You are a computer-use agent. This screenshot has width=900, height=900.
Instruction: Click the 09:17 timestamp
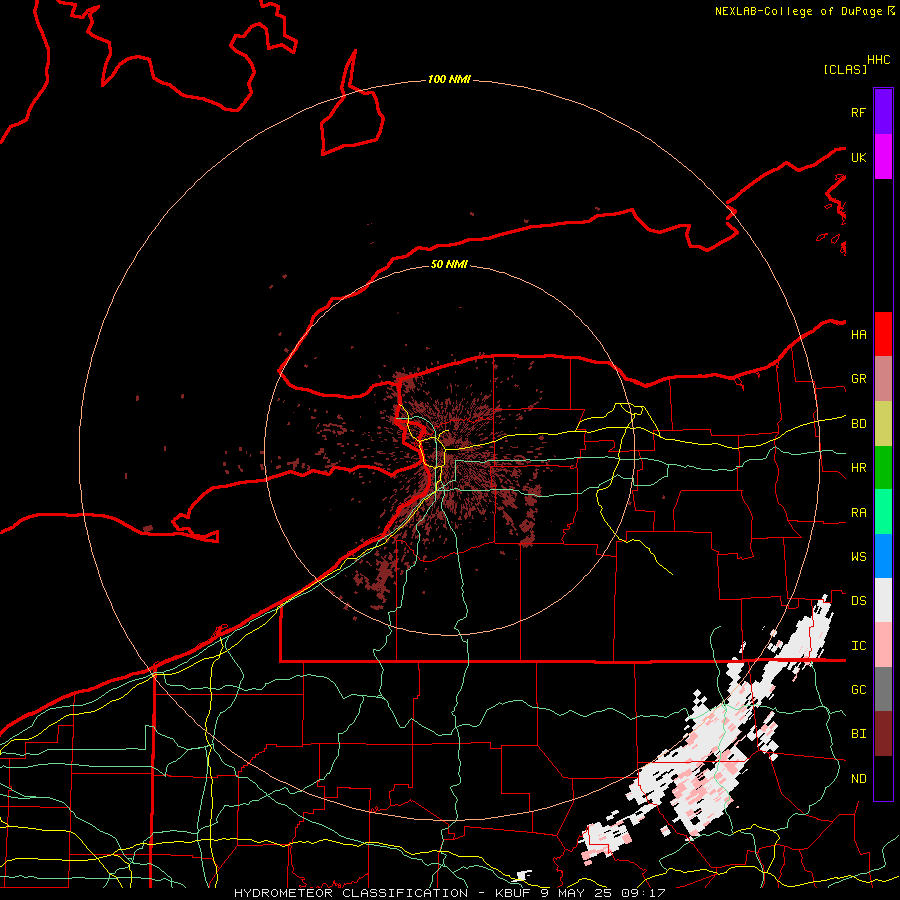[642, 893]
